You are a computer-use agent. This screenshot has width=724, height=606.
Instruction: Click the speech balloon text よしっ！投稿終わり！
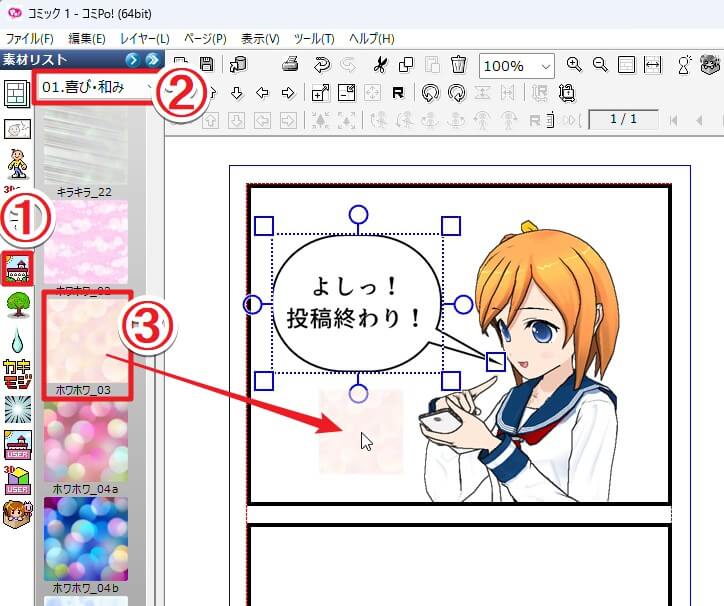[355, 303]
